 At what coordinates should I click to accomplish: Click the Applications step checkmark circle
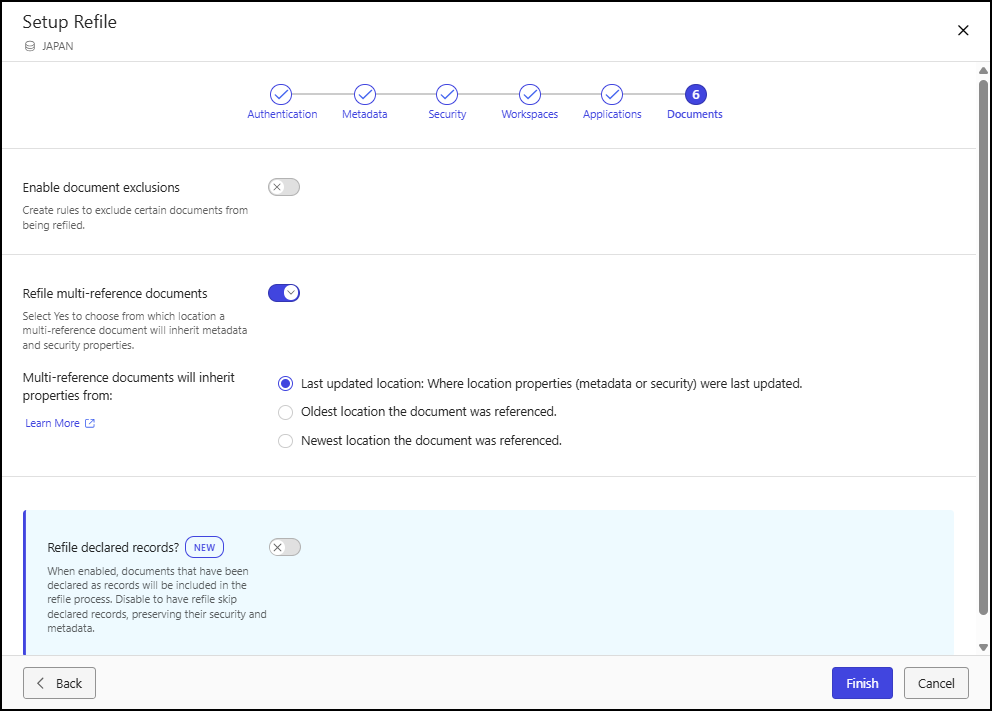coord(612,94)
